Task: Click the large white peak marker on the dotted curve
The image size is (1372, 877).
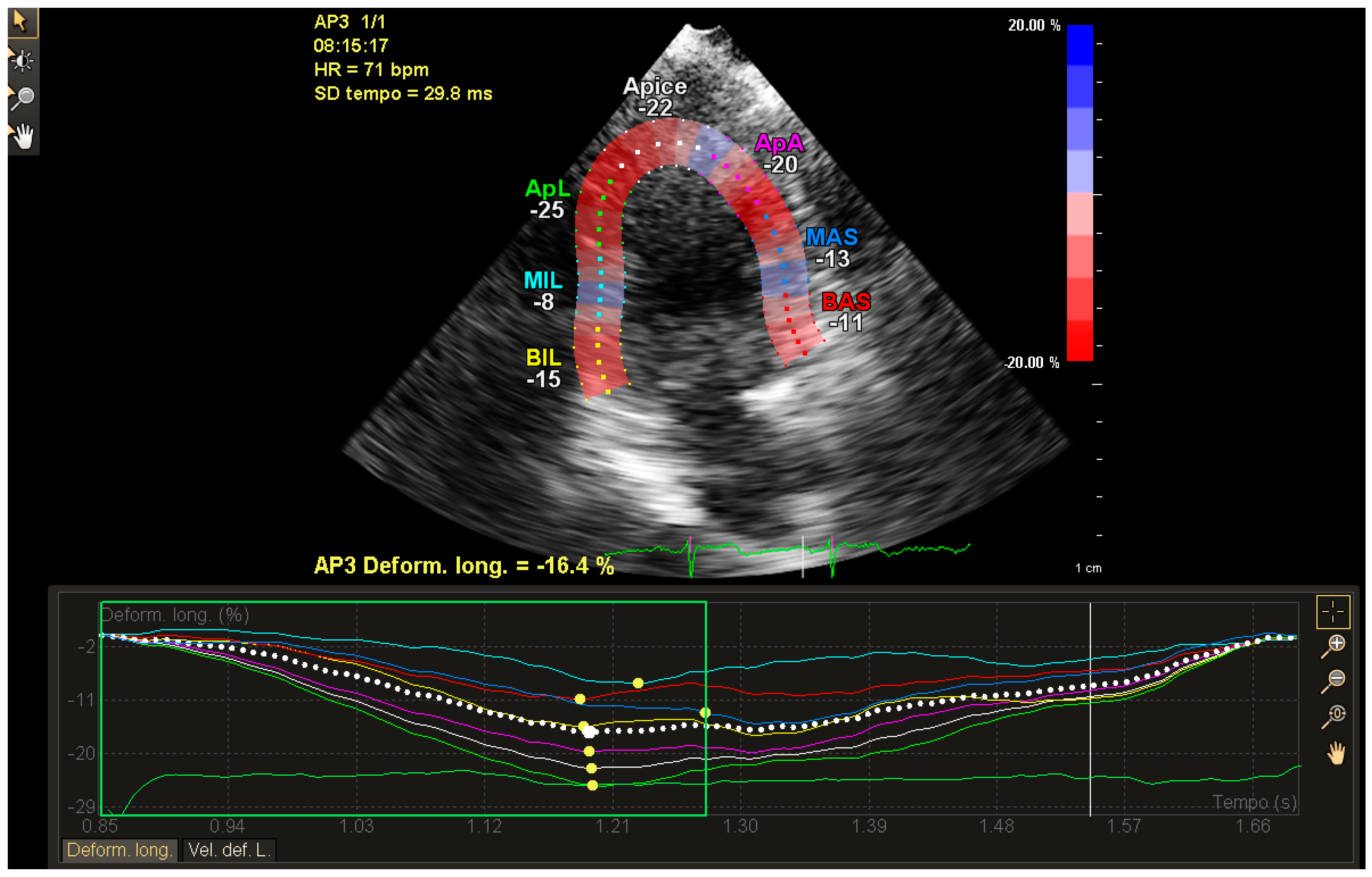Action: tap(589, 732)
